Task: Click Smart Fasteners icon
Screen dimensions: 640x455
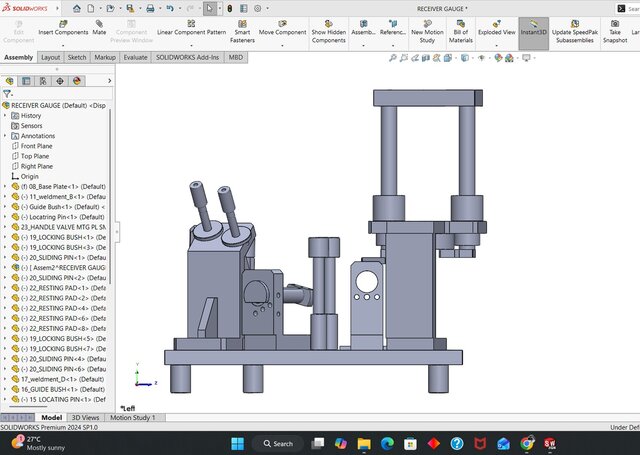Action: click(242, 31)
